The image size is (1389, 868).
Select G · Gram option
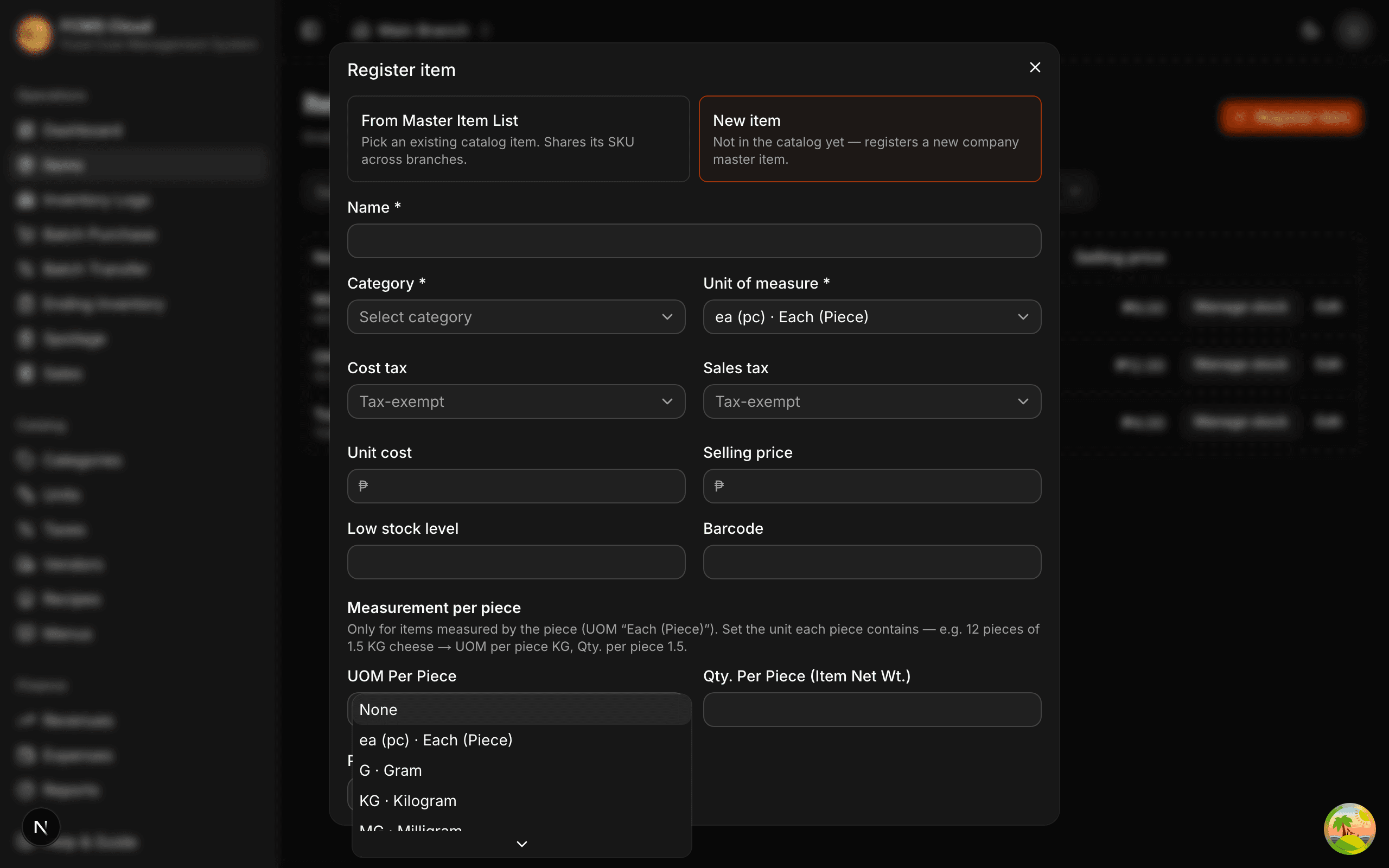pyautogui.click(x=521, y=770)
